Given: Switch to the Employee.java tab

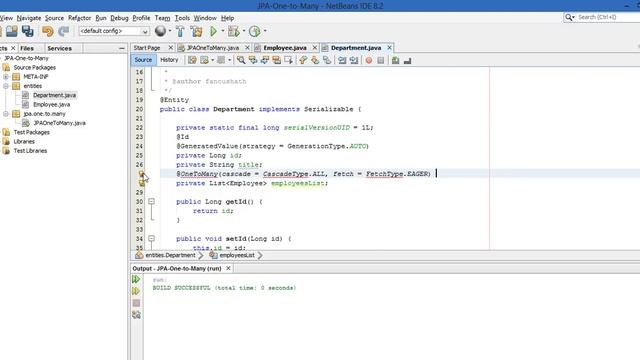Looking at the screenshot, I should pyautogui.click(x=284, y=48).
